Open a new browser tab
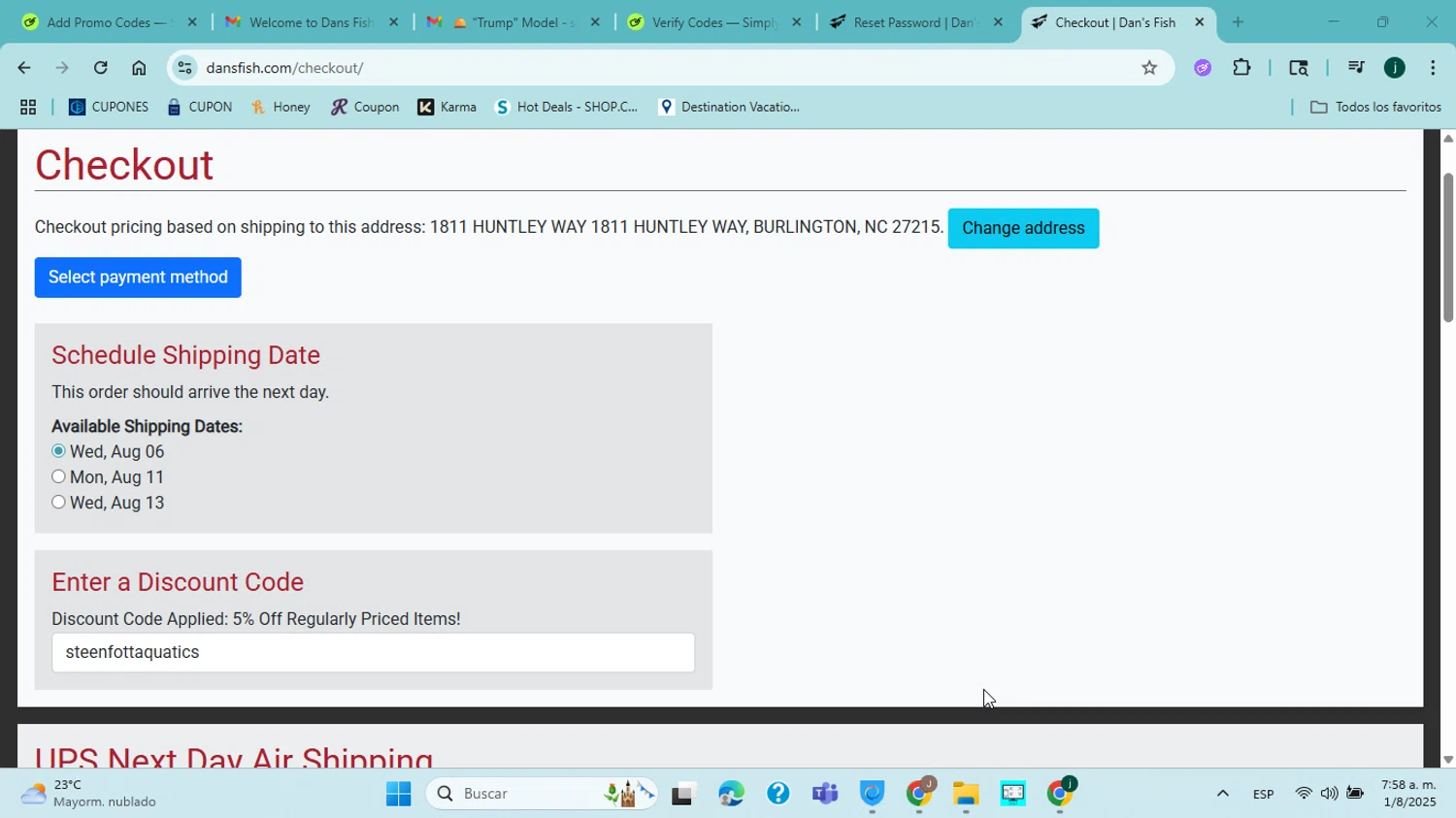 click(x=1238, y=22)
